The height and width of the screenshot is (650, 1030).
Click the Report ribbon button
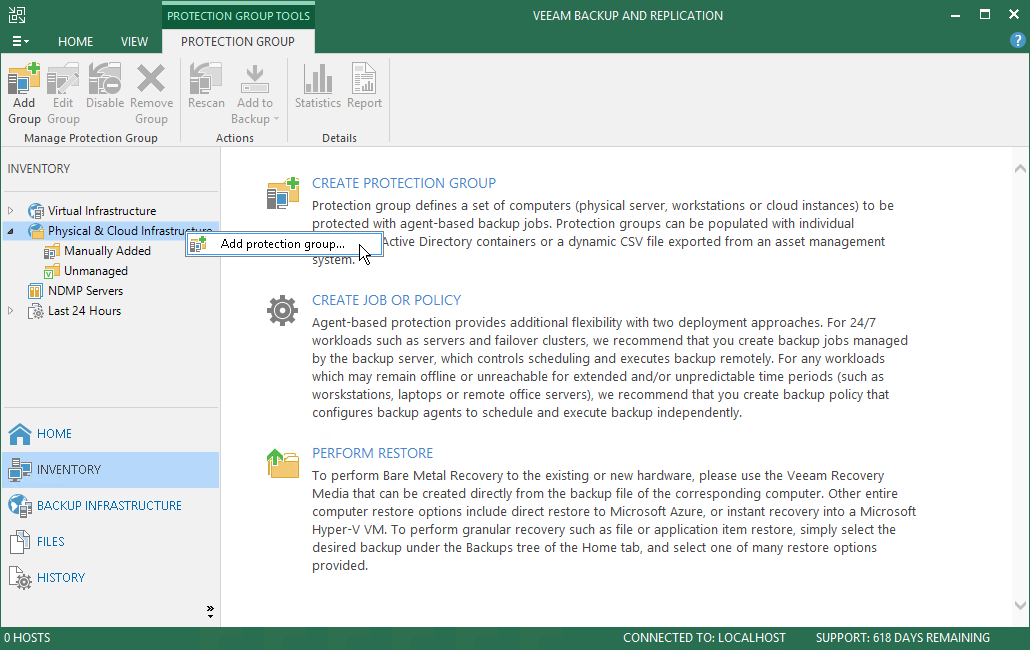(x=364, y=86)
